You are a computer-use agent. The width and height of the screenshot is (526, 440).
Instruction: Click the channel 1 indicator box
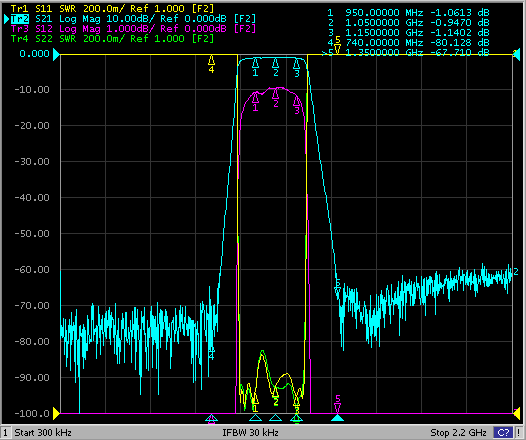pos(6,433)
